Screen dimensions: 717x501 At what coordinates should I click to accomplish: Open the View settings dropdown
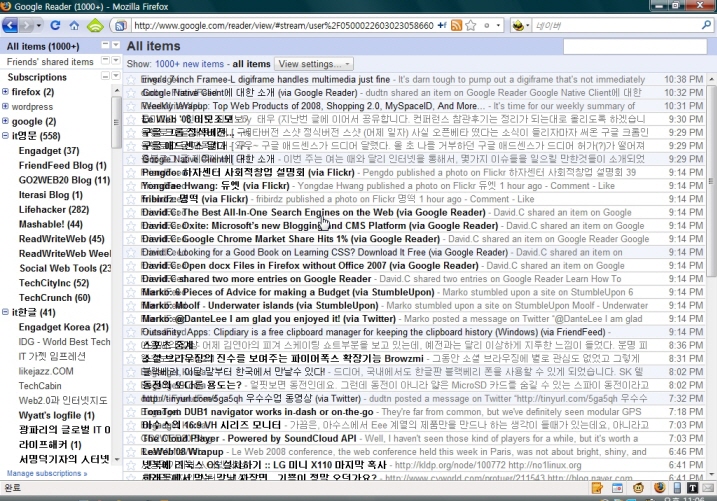pyautogui.click(x=314, y=64)
